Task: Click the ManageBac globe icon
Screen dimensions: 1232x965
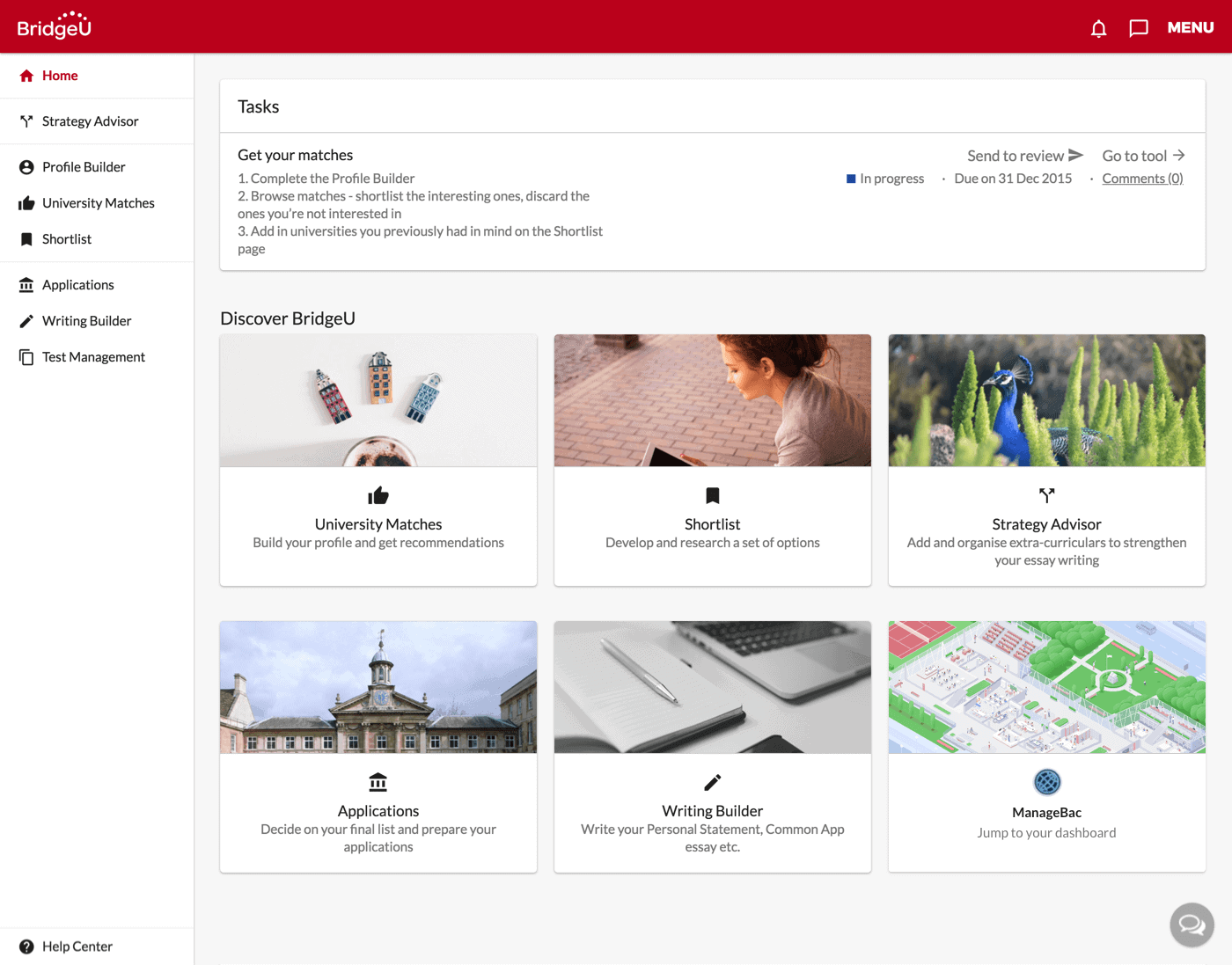Action: click(x=1046, y=781)
